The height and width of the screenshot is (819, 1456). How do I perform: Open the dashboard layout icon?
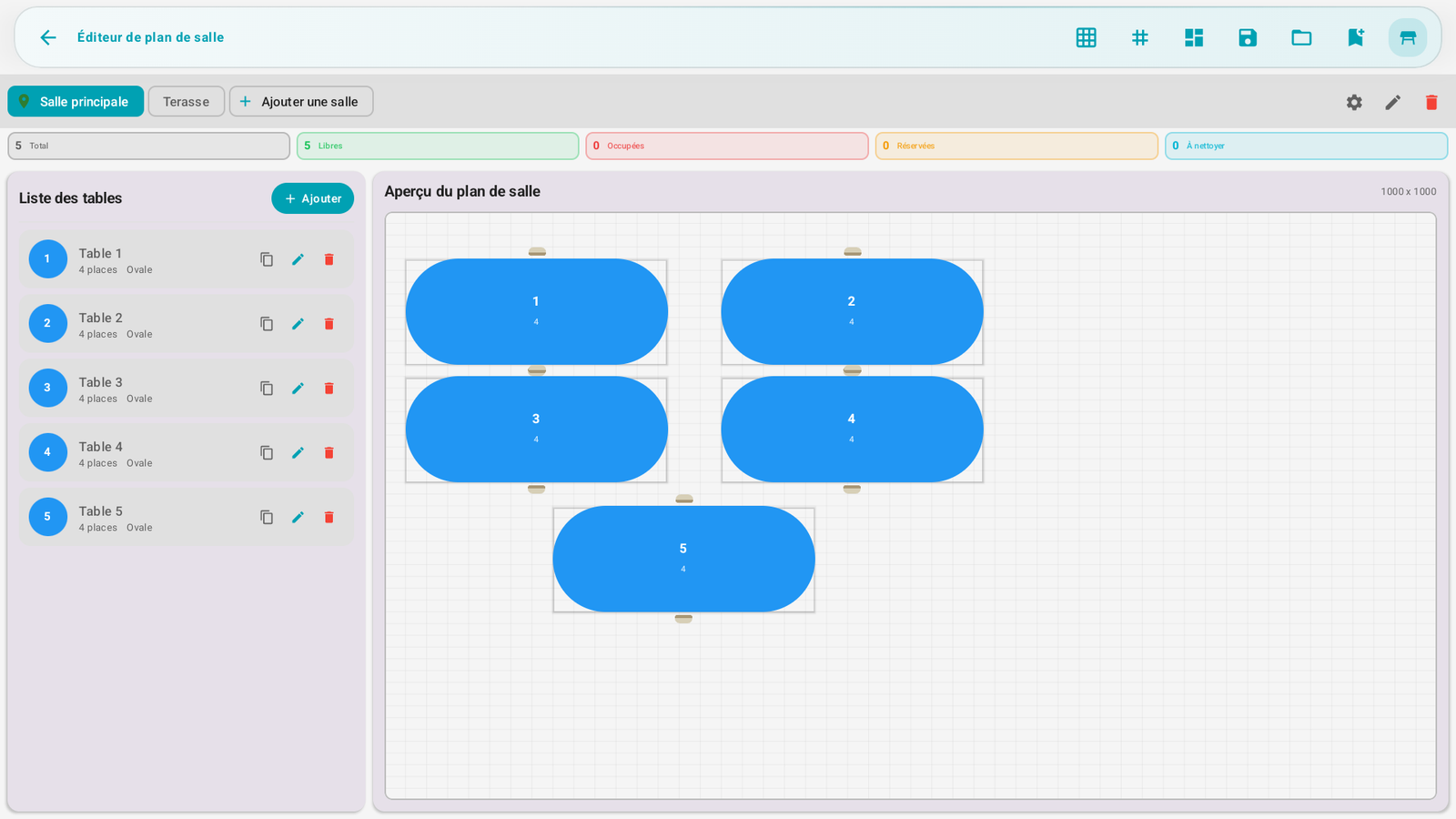point(1194,37)
